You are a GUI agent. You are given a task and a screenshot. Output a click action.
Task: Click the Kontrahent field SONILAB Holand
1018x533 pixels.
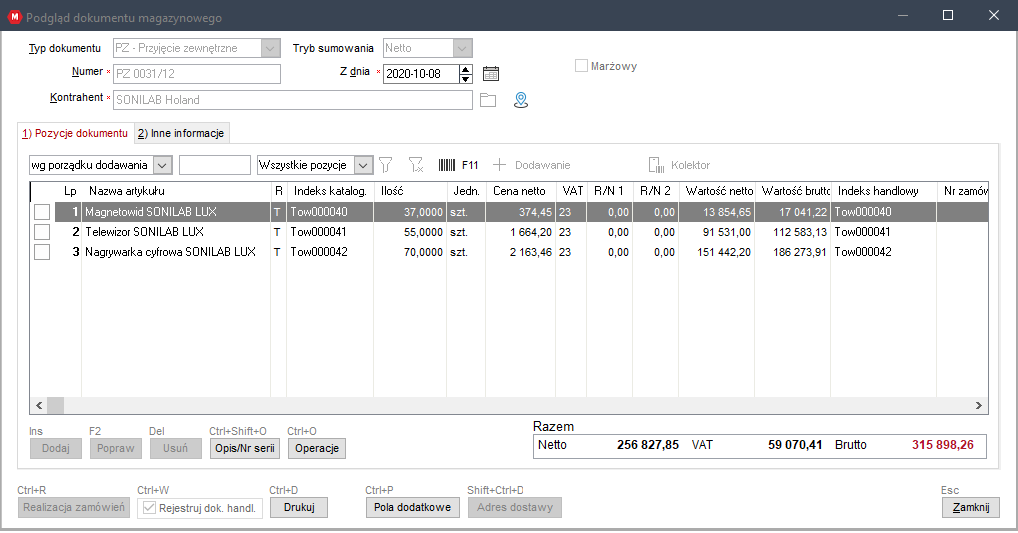tap(293, 100)
